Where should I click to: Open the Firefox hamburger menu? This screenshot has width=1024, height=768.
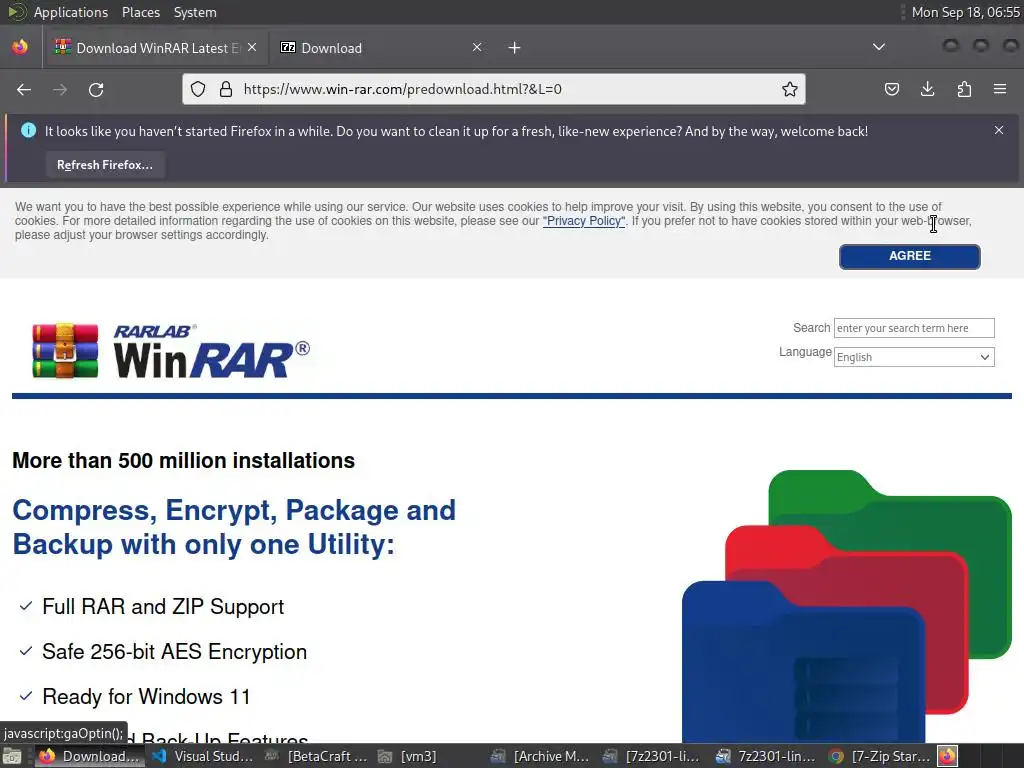coord(1000,89)
